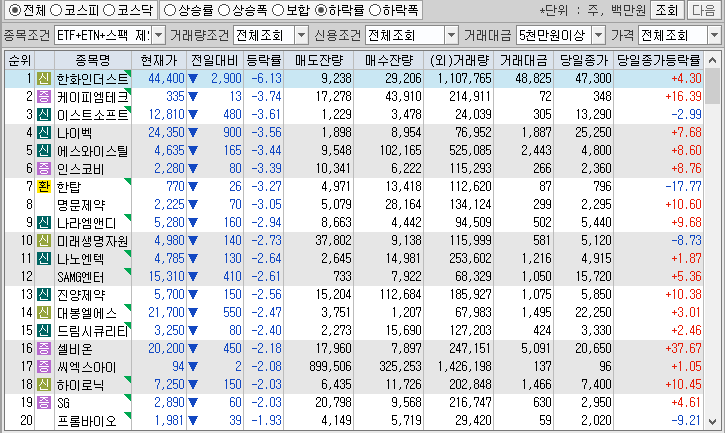
Task: Click the 당일종가 column header
Action: tap(584, 60)
